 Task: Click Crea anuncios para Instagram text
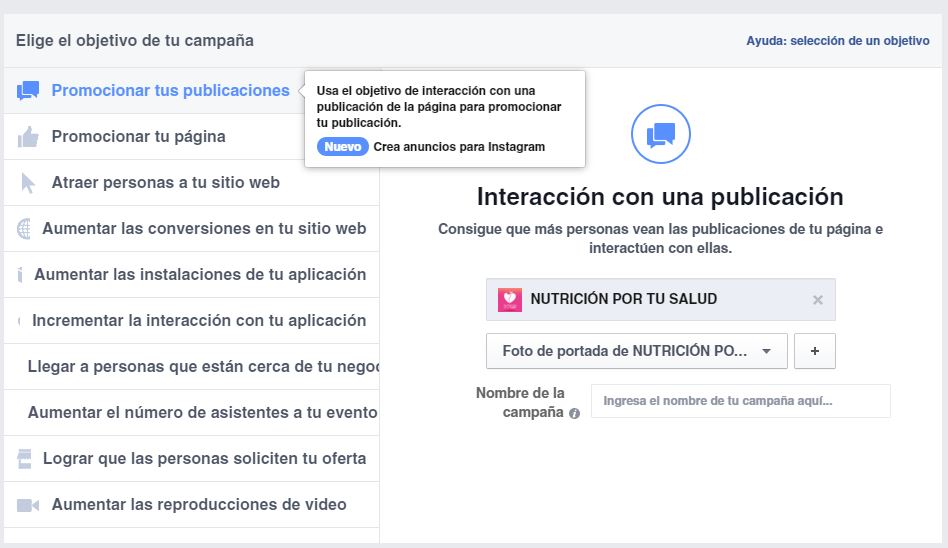459,147
